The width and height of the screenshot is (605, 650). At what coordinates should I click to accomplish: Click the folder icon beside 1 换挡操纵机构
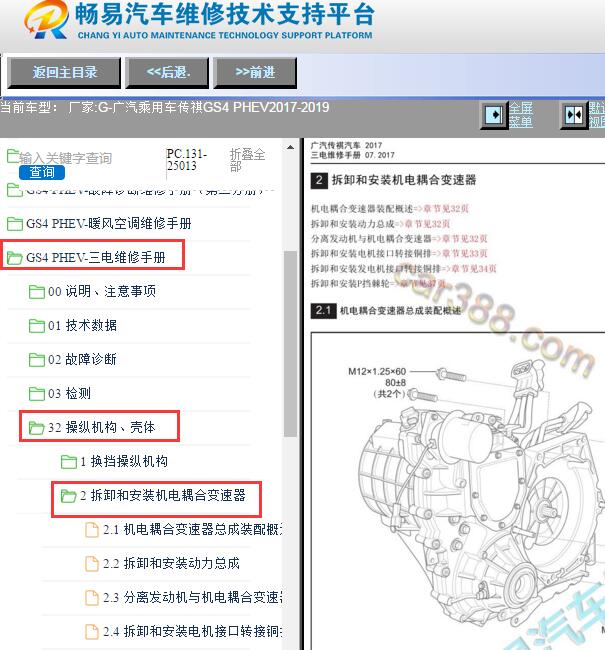click(68, 462)
